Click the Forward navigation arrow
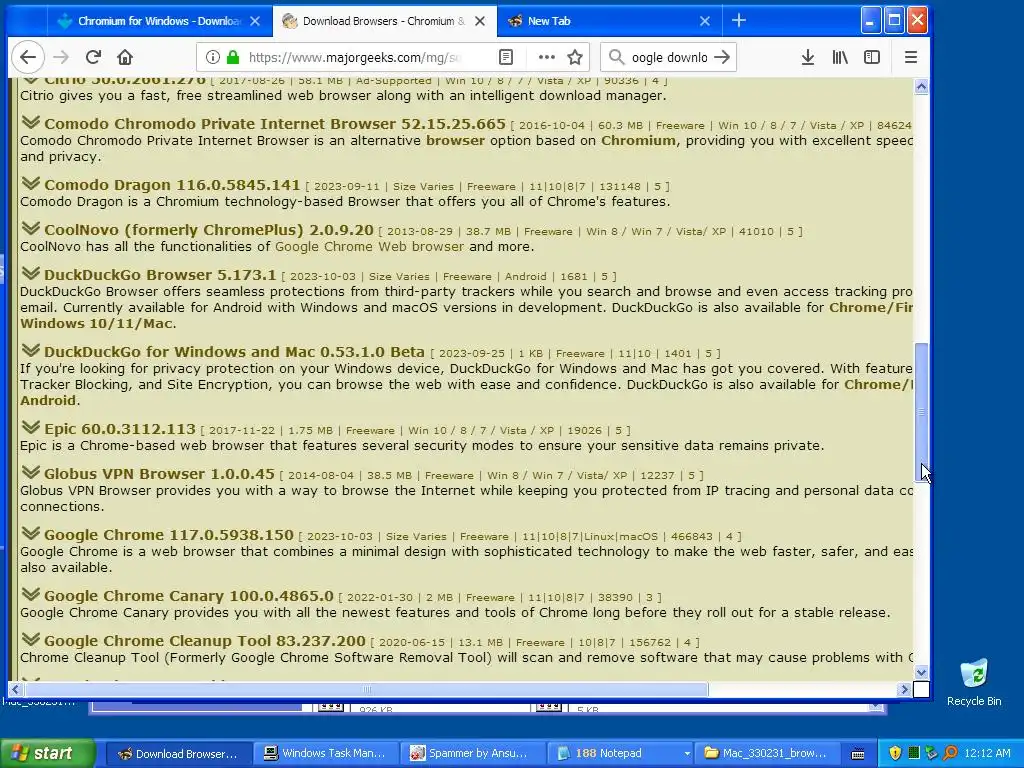The height and width of the screenshot is (768, 1024). pos(61,57)
